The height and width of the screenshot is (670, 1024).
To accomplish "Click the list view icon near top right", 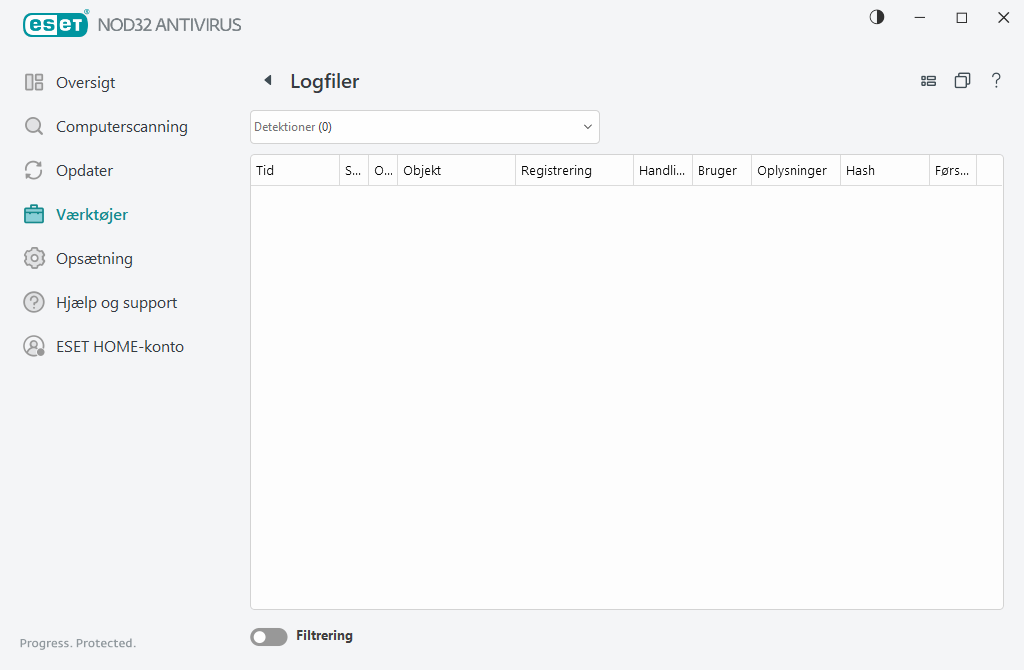I will pyautogui.click(x=928, y=81).
